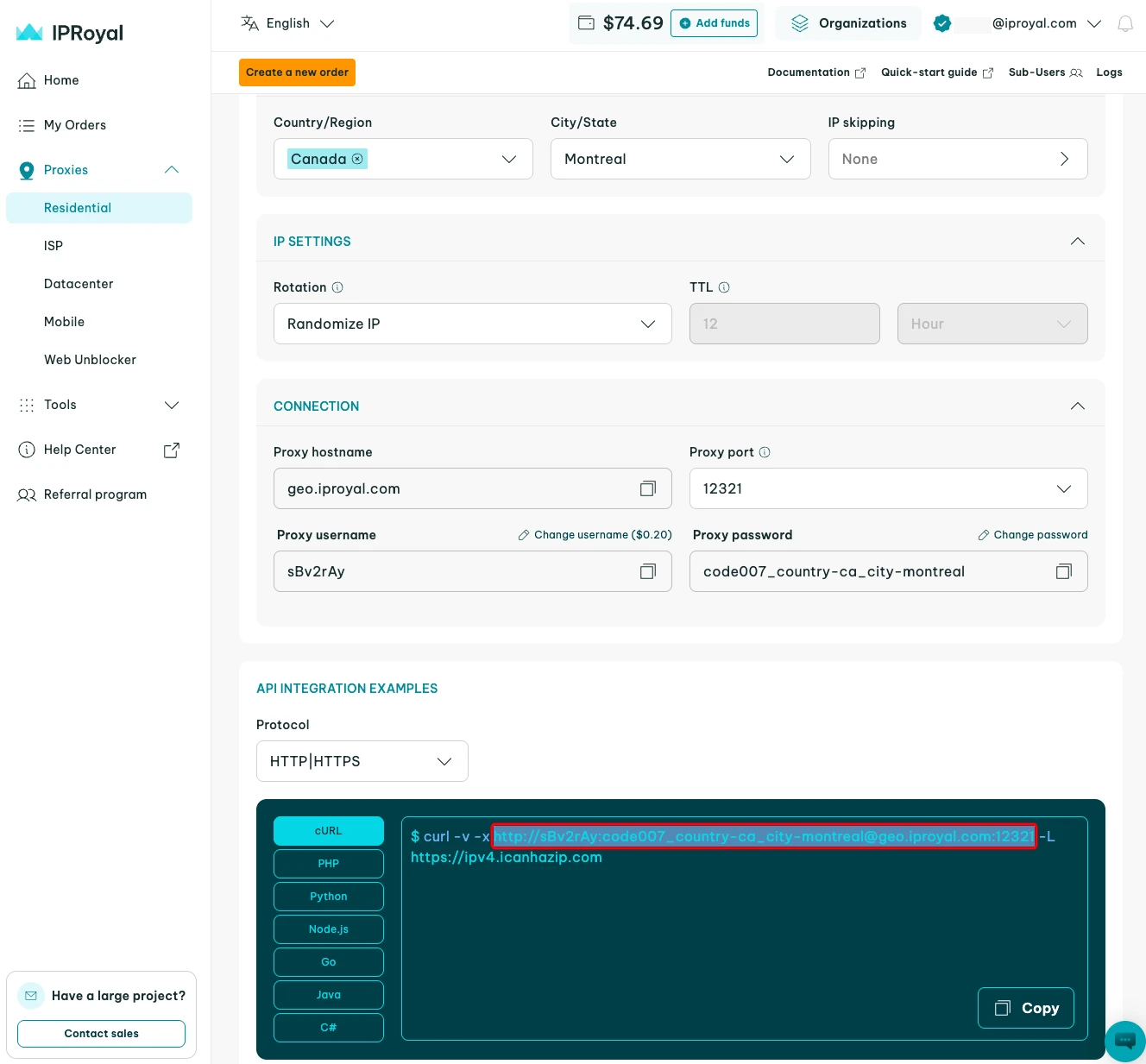Click the Proxy port info icon
The height and width of the screenshot is (1064, 1146).
click(x=765, y=452)
